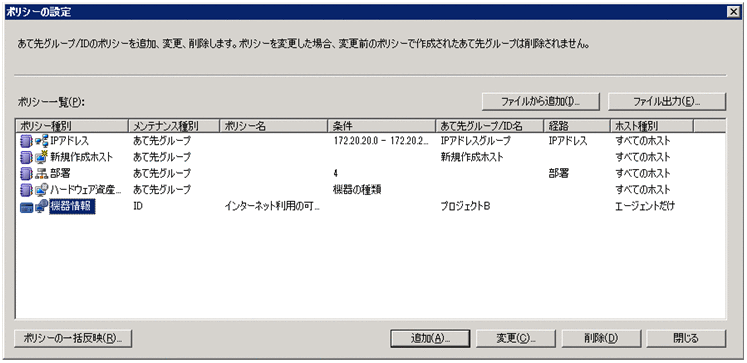The width and height of the screenshot is (747, 363).
Task: Click the 機器の種類 condition cell
Action: pos(357,190)
